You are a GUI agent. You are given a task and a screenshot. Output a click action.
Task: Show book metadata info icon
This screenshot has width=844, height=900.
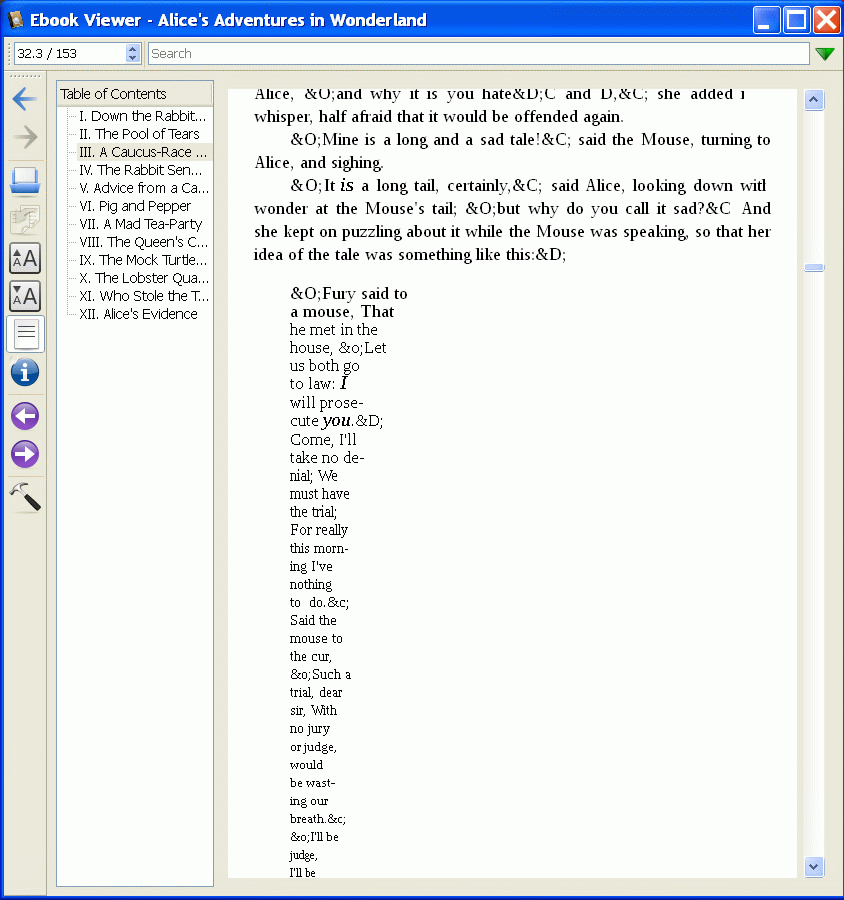point(25,373)
